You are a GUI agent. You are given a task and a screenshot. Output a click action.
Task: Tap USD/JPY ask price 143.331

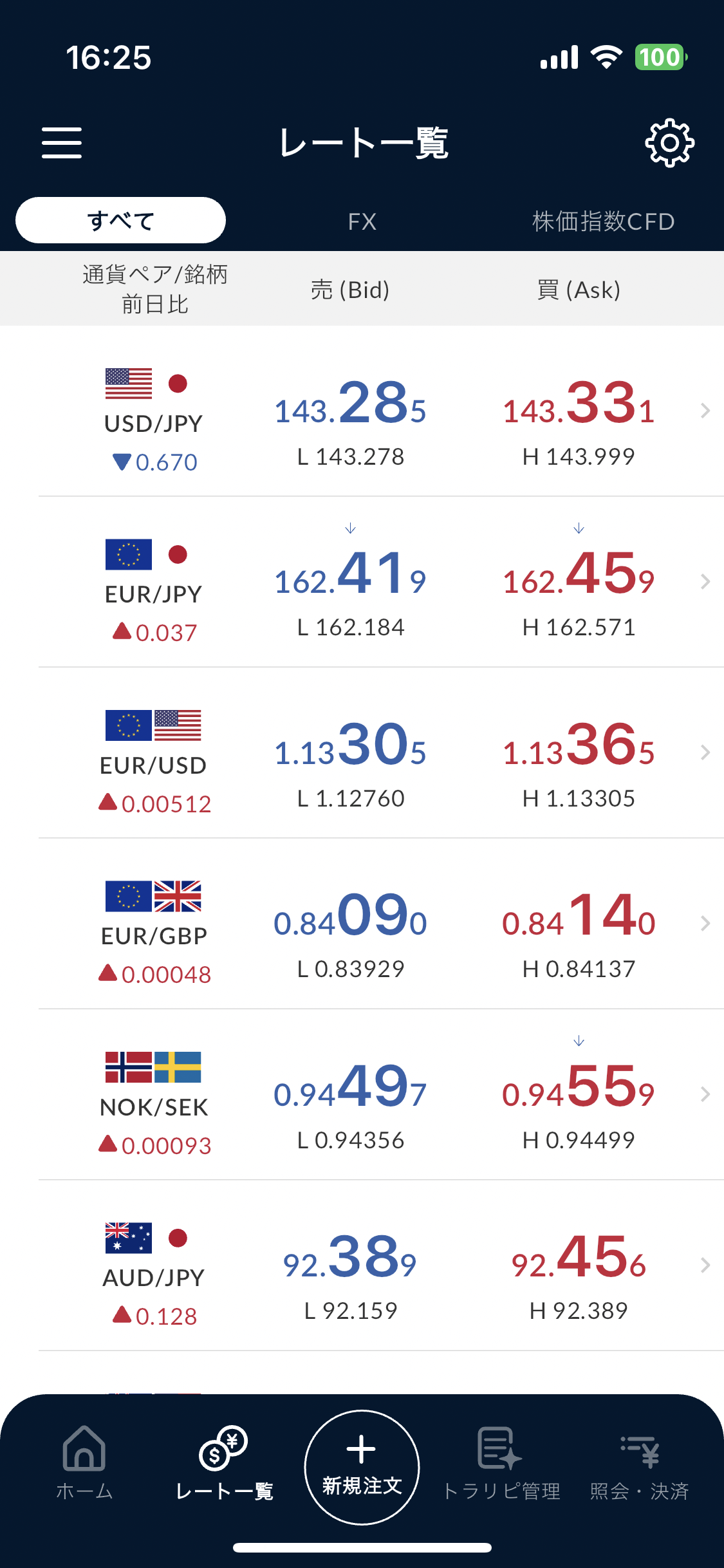click(x=579, y=402)
